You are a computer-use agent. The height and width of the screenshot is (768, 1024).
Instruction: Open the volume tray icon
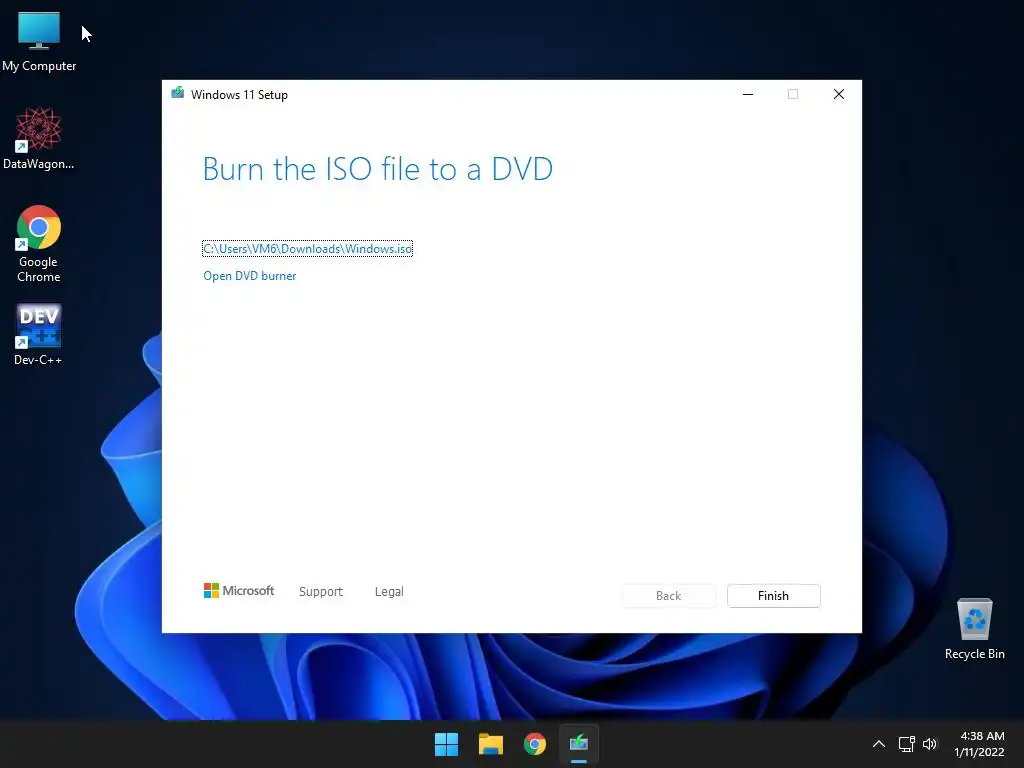930,744
